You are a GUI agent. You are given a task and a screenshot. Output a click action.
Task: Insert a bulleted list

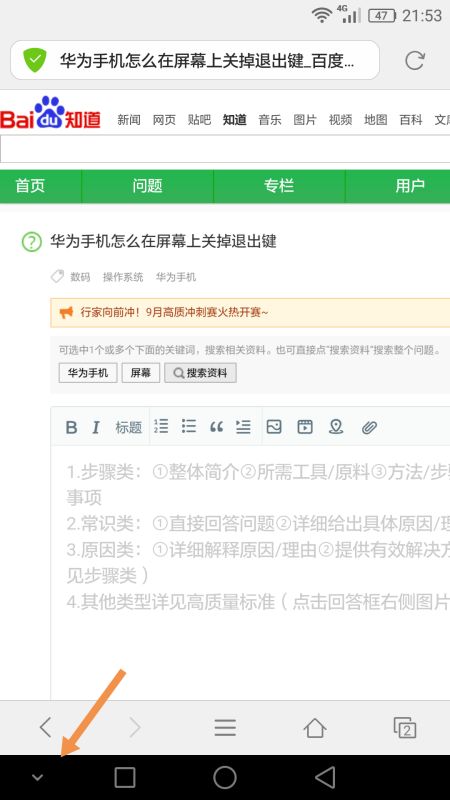pyautogui.click(x=189, y=426)
